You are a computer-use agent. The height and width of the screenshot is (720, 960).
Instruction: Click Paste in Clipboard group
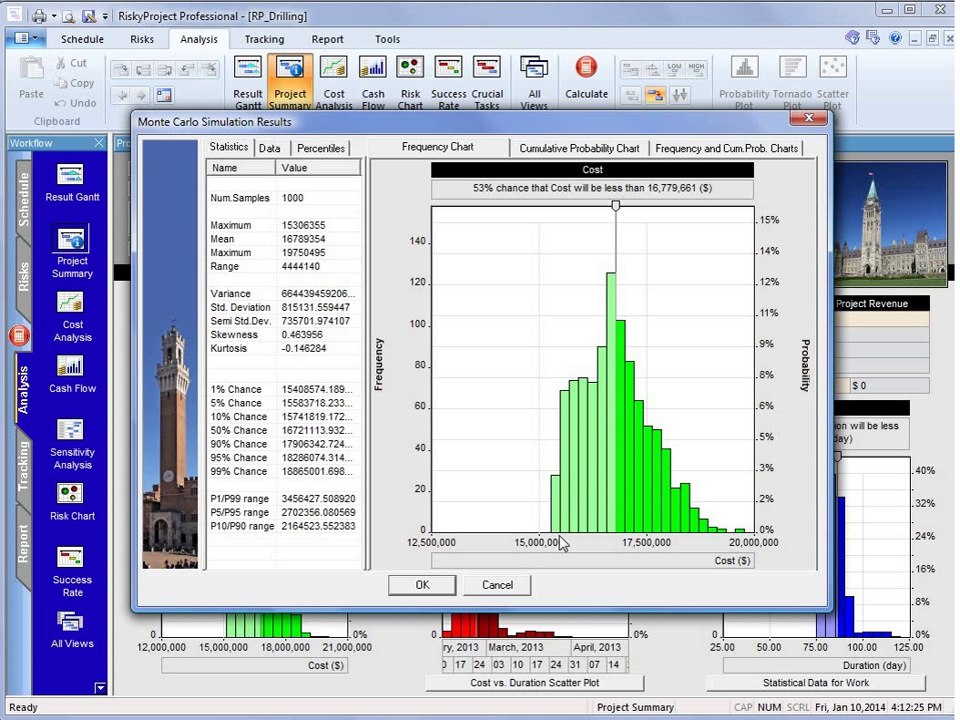(x=31, y=78)
